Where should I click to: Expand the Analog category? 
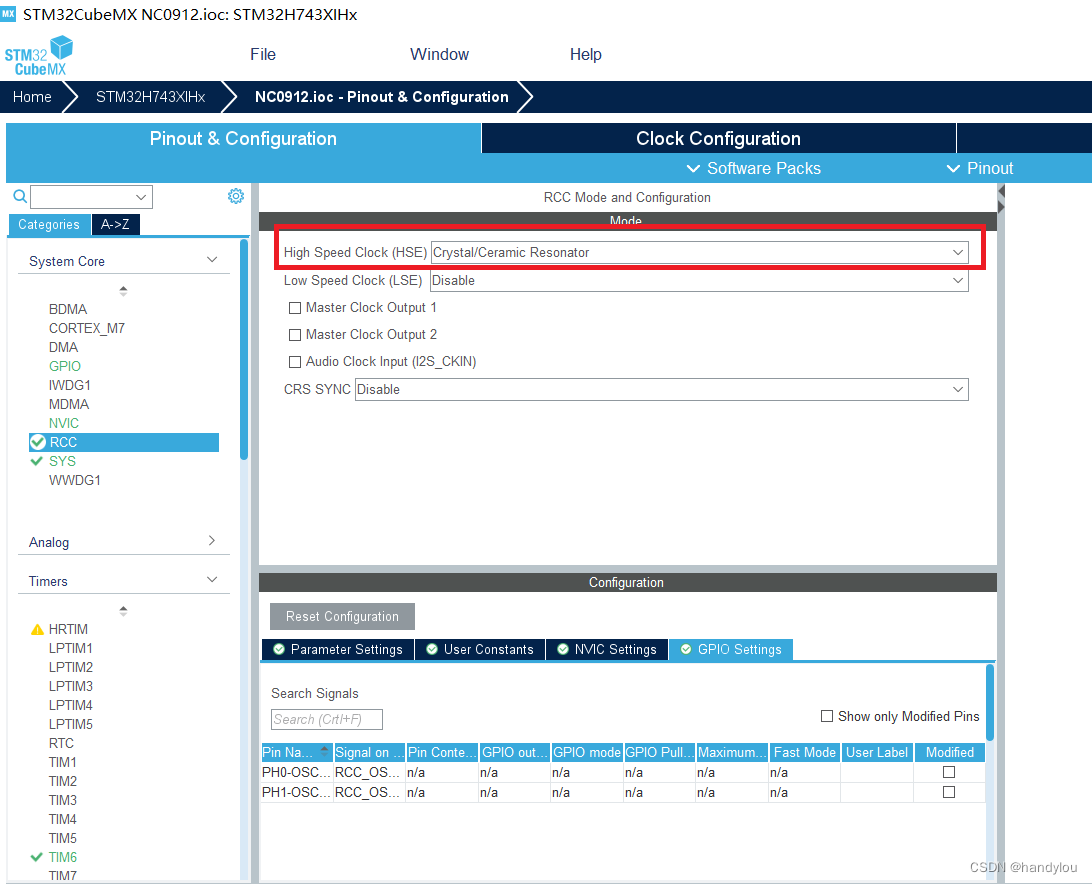pyautogui.click(x=212, y=541)
